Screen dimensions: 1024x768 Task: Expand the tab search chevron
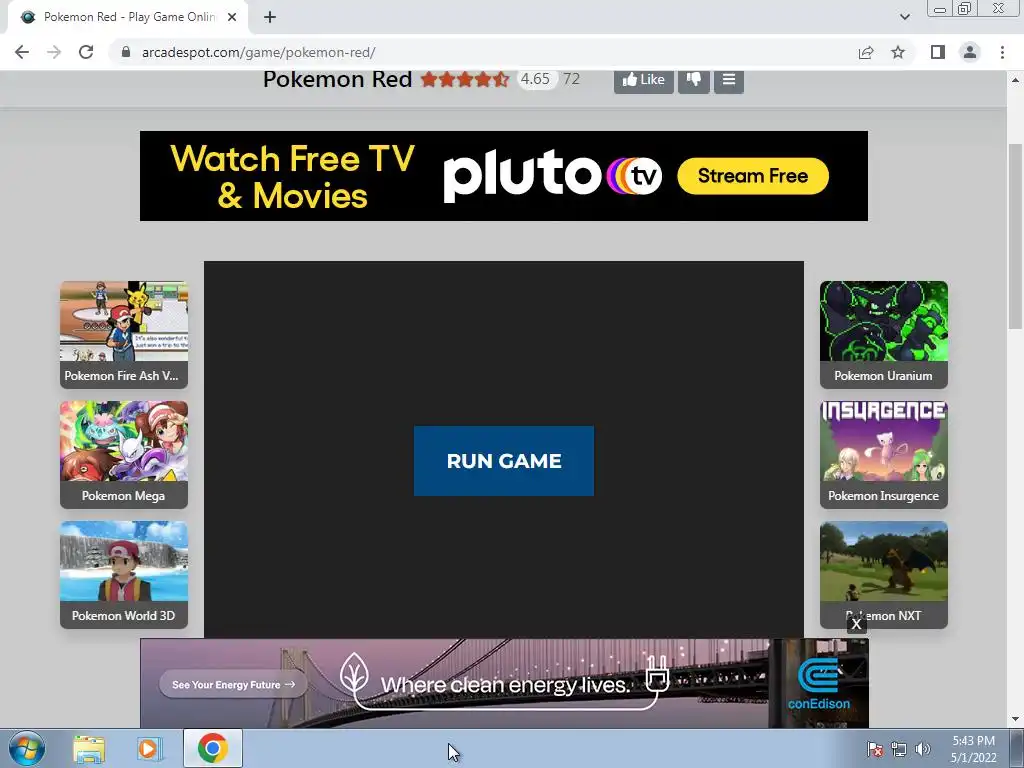coord(904,17)
